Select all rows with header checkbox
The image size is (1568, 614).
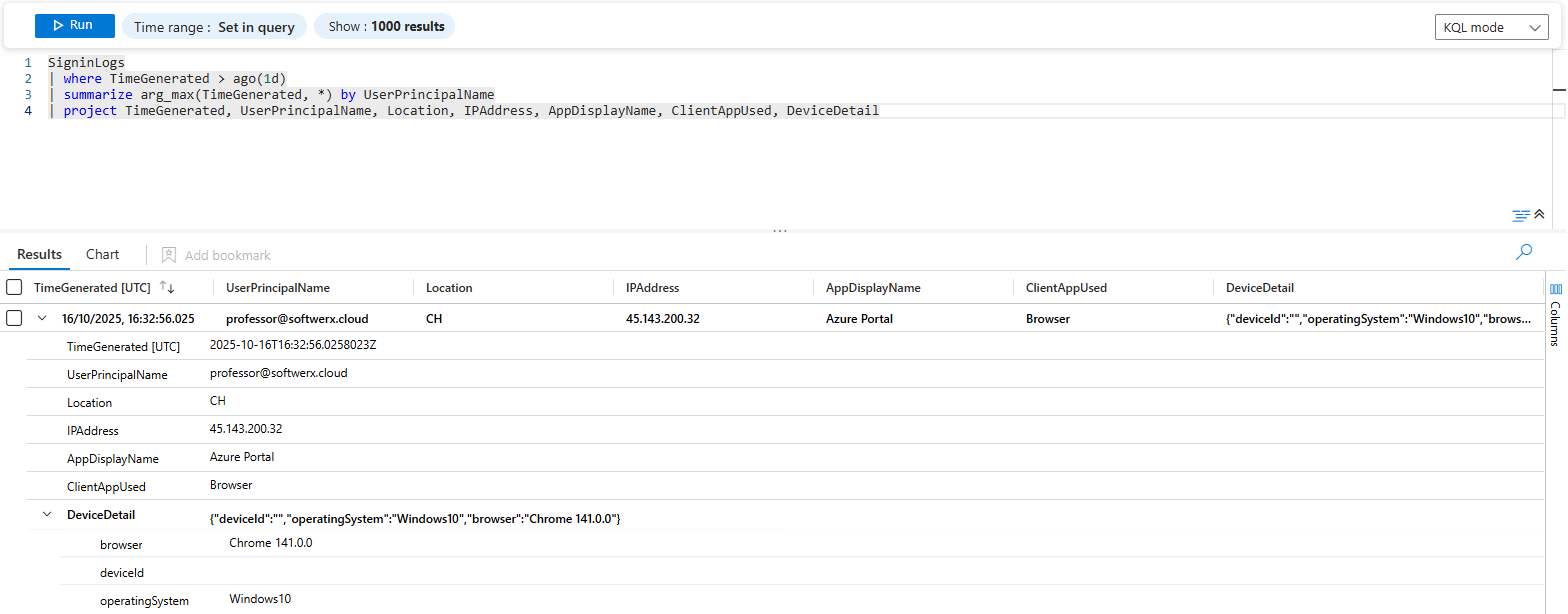pos(14,288)
